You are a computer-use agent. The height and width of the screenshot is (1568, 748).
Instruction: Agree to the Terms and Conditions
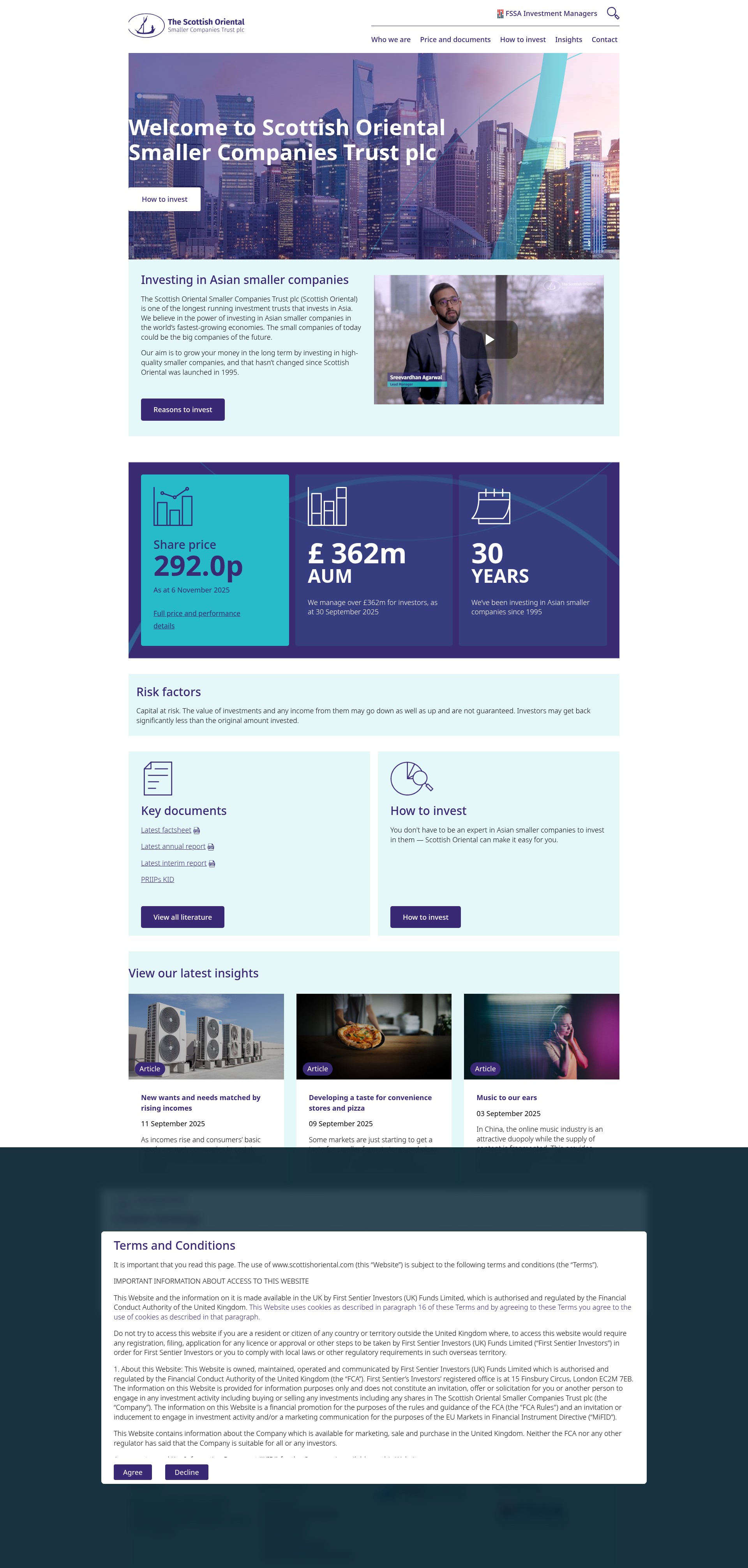(x=133, y=1473)
